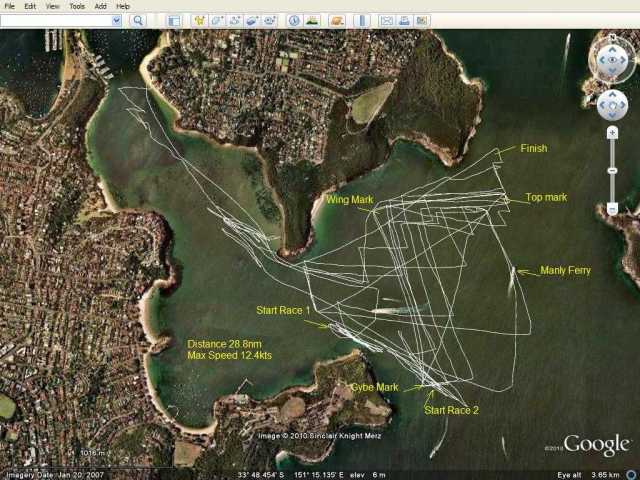Click the Manly Ferry placemark label

565,270
